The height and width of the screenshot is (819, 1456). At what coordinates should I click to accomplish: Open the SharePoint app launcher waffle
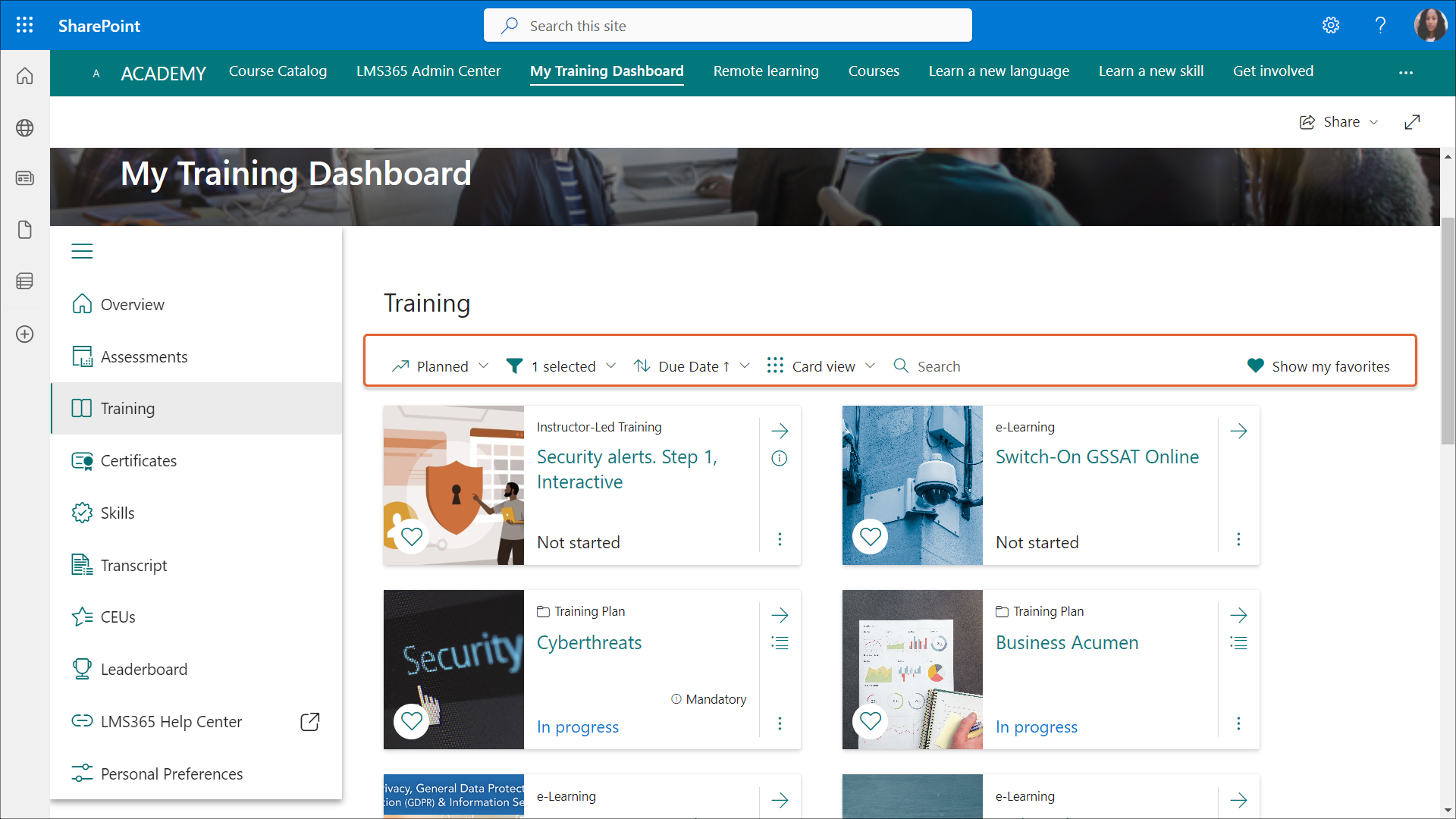click(x=24, y=25)
